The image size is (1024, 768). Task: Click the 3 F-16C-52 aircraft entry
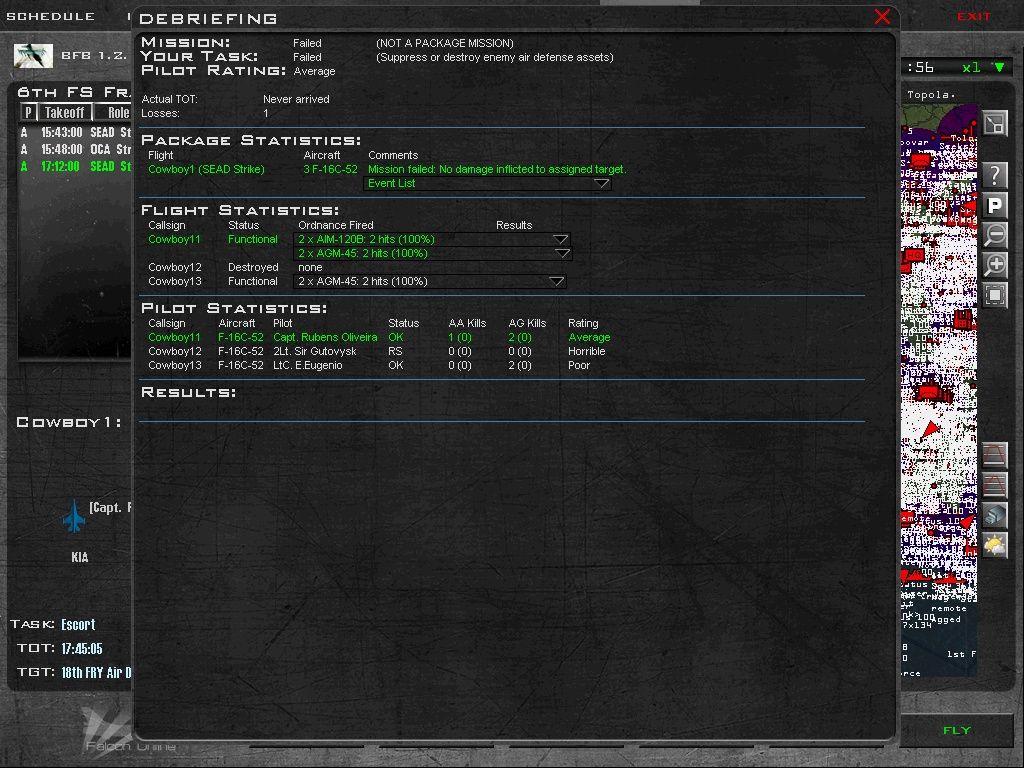click(x=330, y=169)
